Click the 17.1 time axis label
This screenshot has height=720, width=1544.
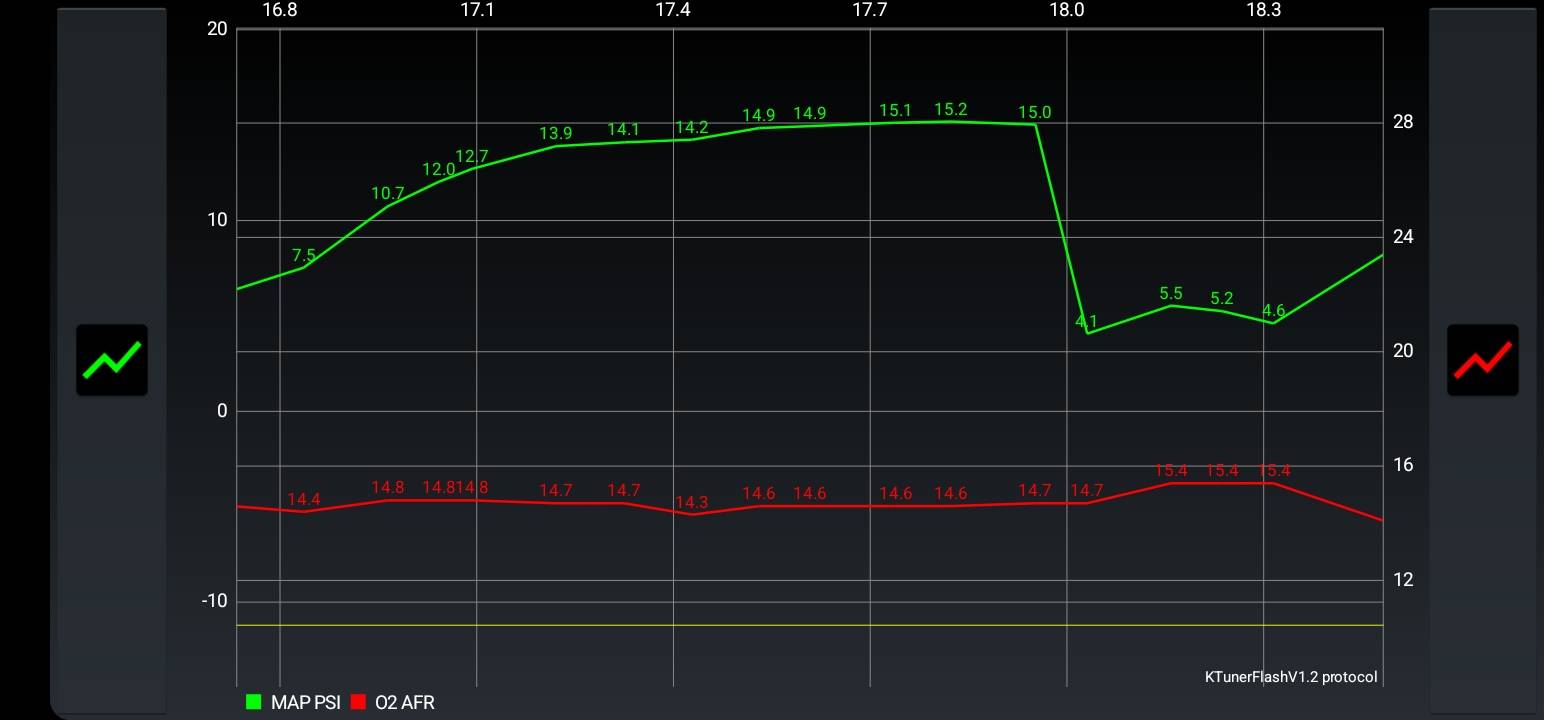click(477, 10)
